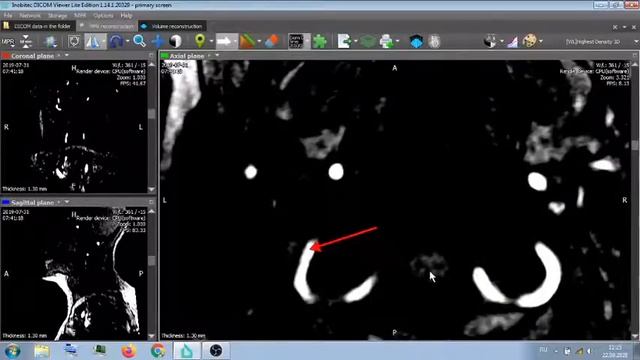Maximize the Coronal plane panel
Image resolution: width=640 pixels, height=360 pixels.
click(x=151, y=55)
